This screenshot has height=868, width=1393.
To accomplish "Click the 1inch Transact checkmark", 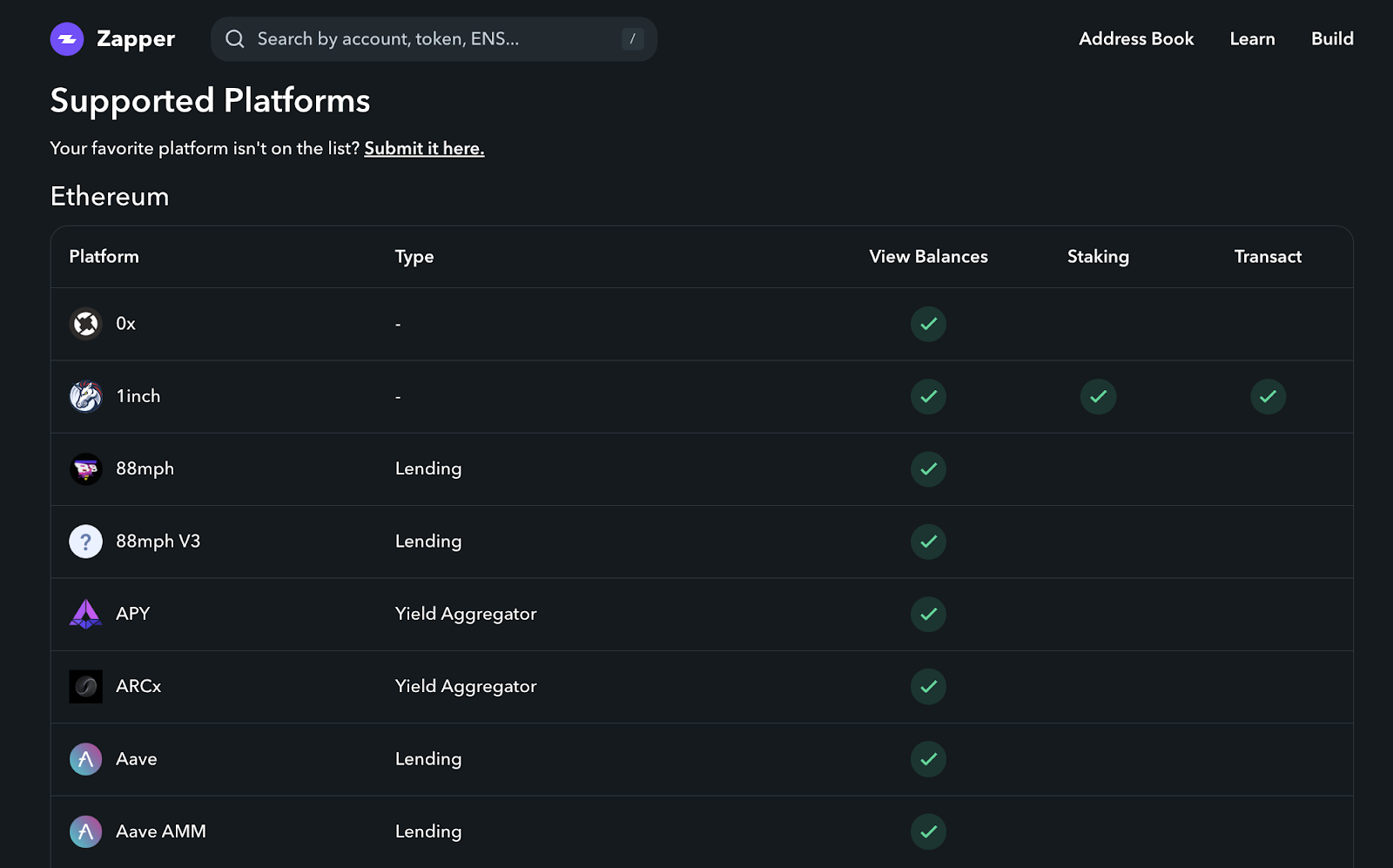I will 1268,396.
